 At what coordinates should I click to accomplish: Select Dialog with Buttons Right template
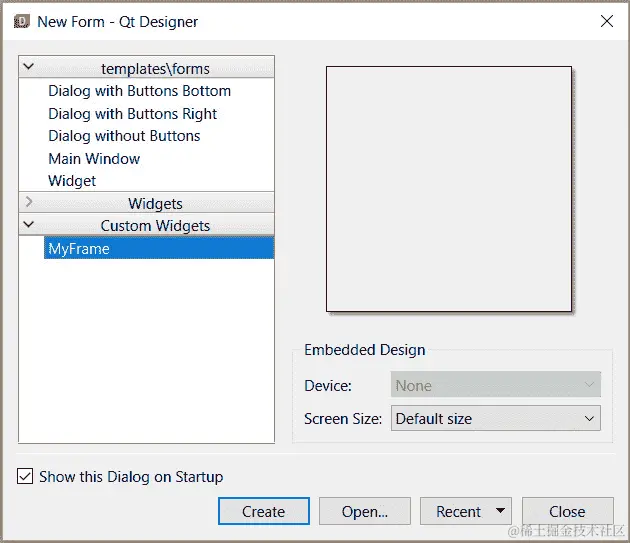[x=133, y=114]
